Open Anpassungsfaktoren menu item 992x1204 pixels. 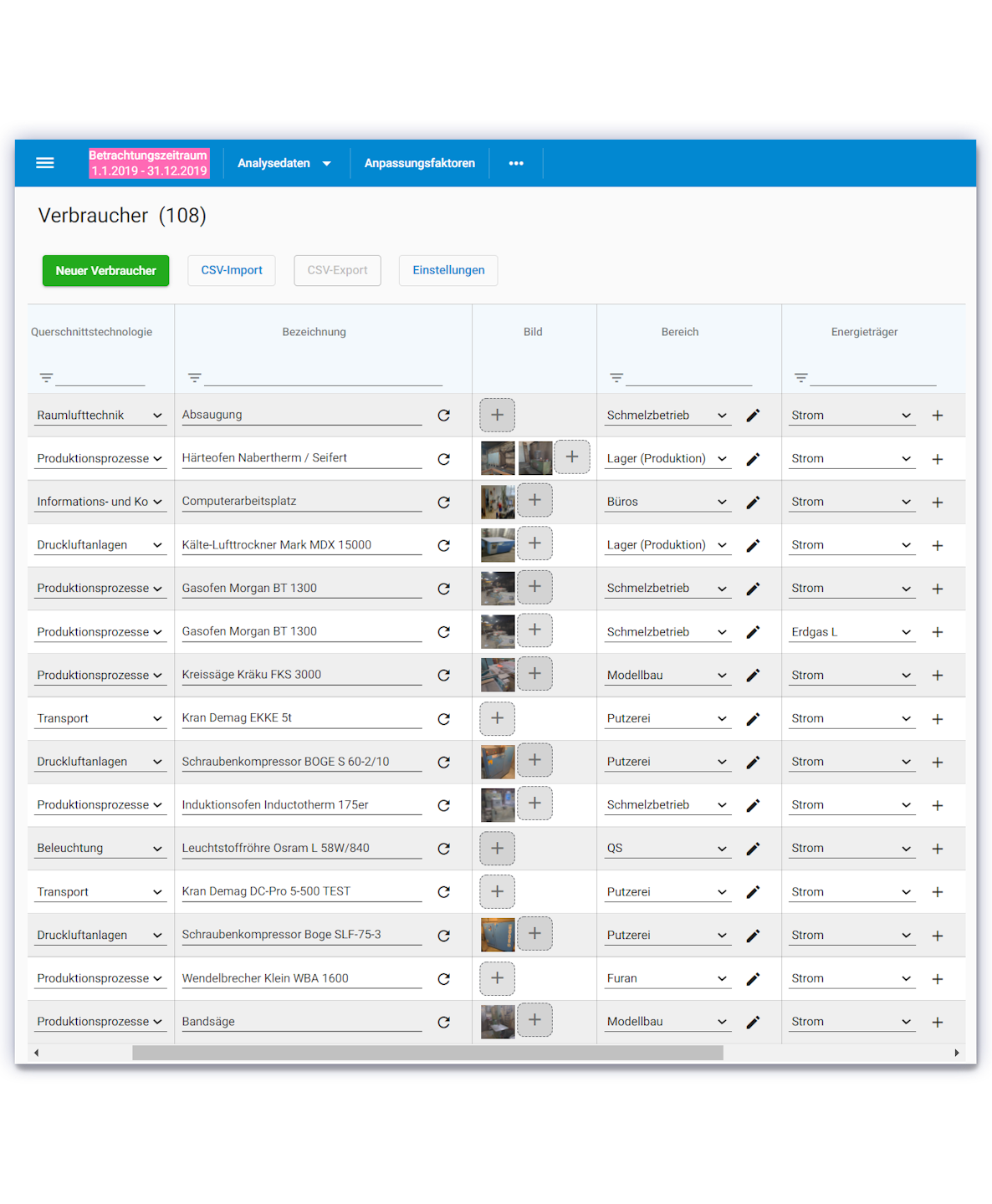tap(419, 163)
